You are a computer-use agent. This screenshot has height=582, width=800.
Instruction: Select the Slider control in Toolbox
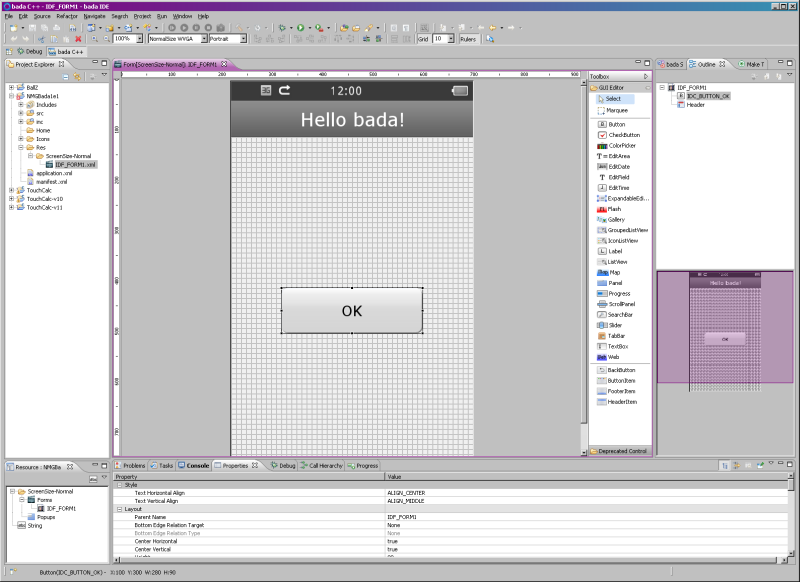tap(614, 325)
